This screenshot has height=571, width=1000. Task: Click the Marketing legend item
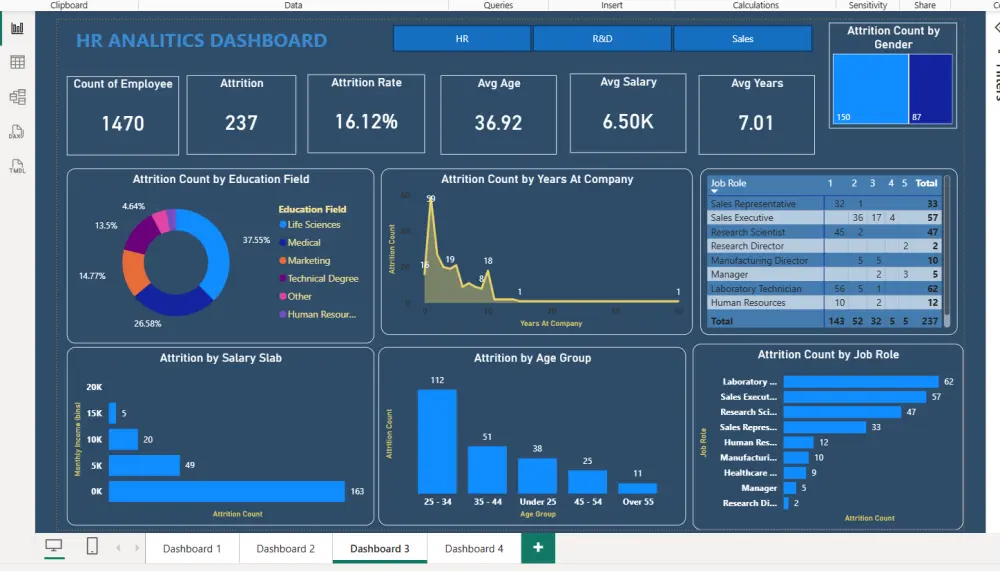pos(305,260)
